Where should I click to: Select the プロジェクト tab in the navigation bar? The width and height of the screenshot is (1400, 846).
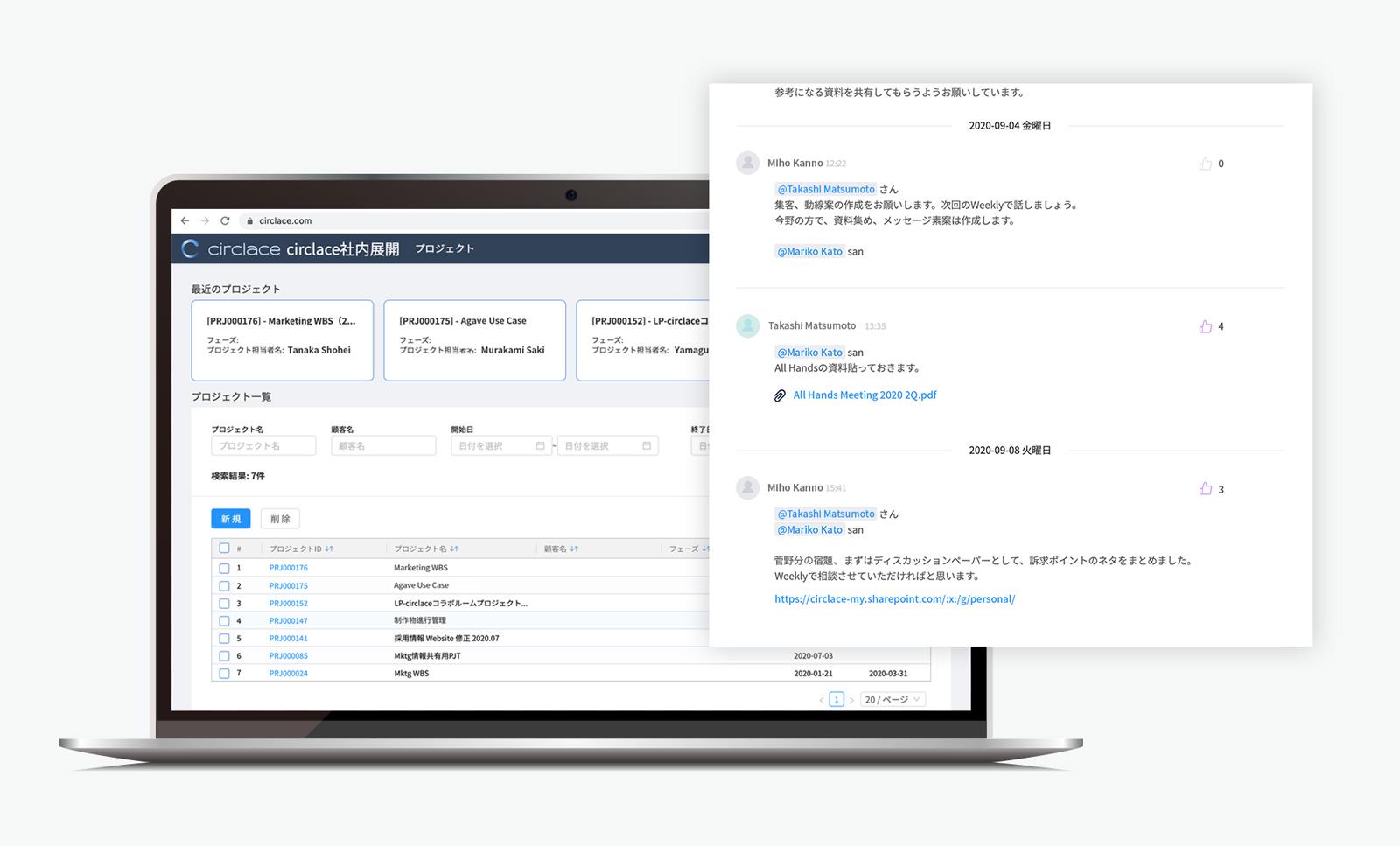coord(443,248)
